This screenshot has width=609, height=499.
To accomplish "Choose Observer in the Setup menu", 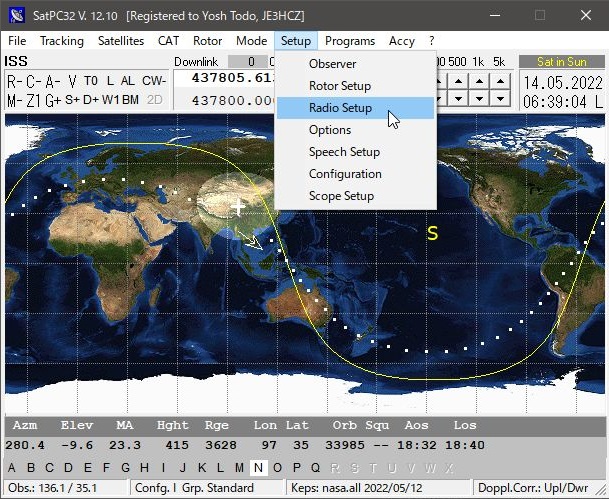I will click(332, 64).
